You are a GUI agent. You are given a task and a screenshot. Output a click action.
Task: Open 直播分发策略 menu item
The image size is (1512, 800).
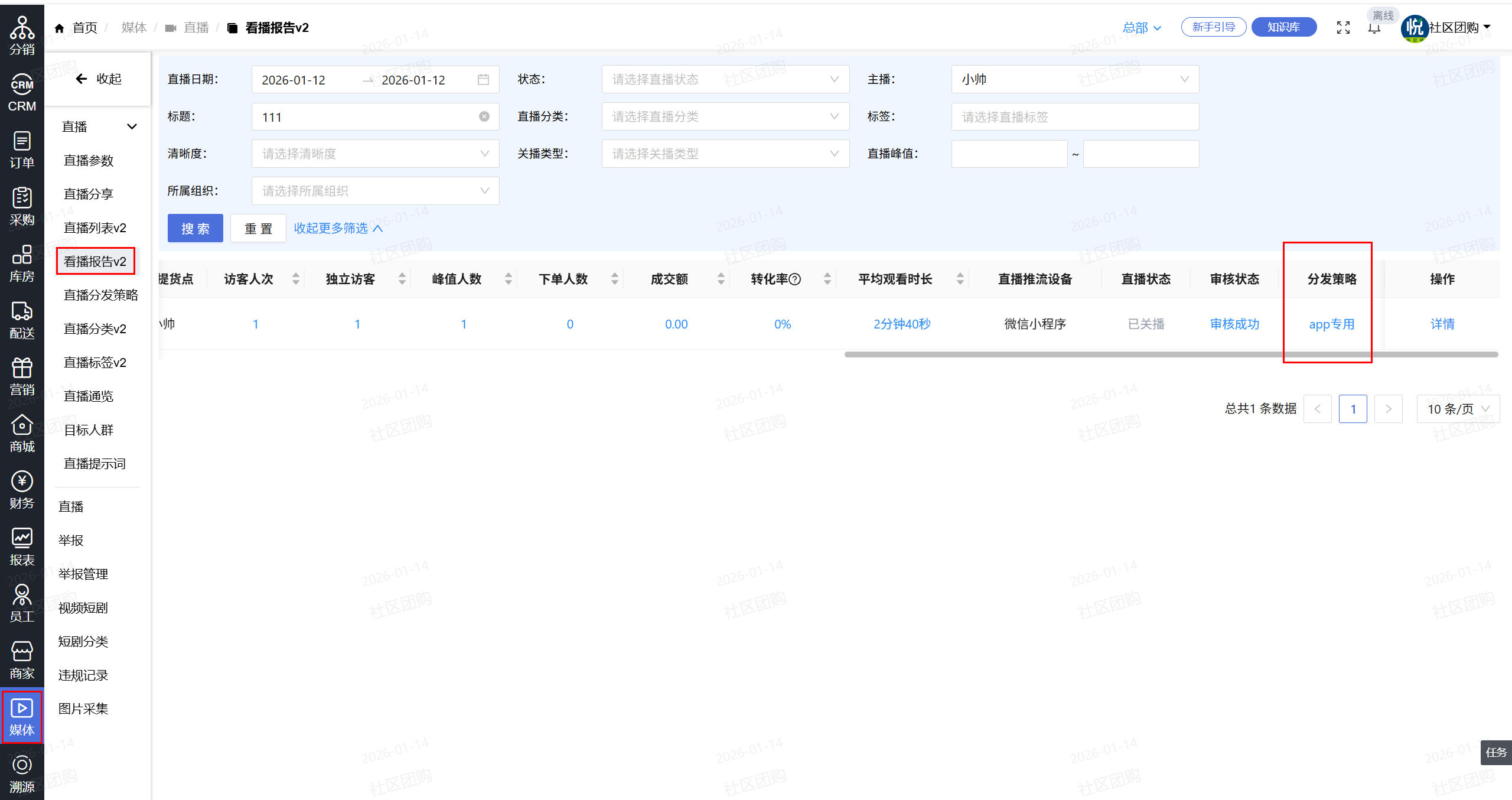[100, 295]
